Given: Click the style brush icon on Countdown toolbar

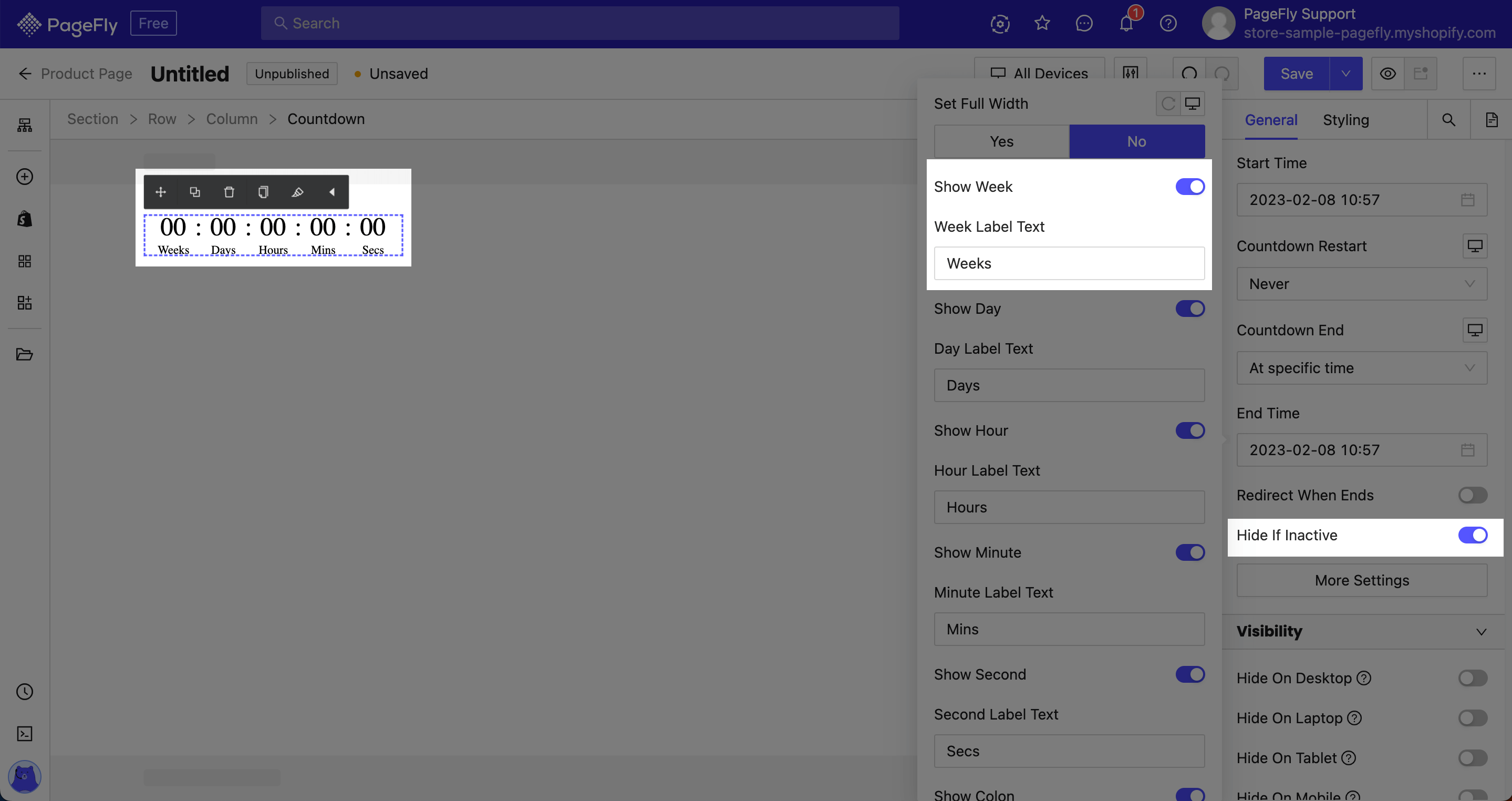Looking at the screenshot, I should pyautogui.click(x=297, y=192).
